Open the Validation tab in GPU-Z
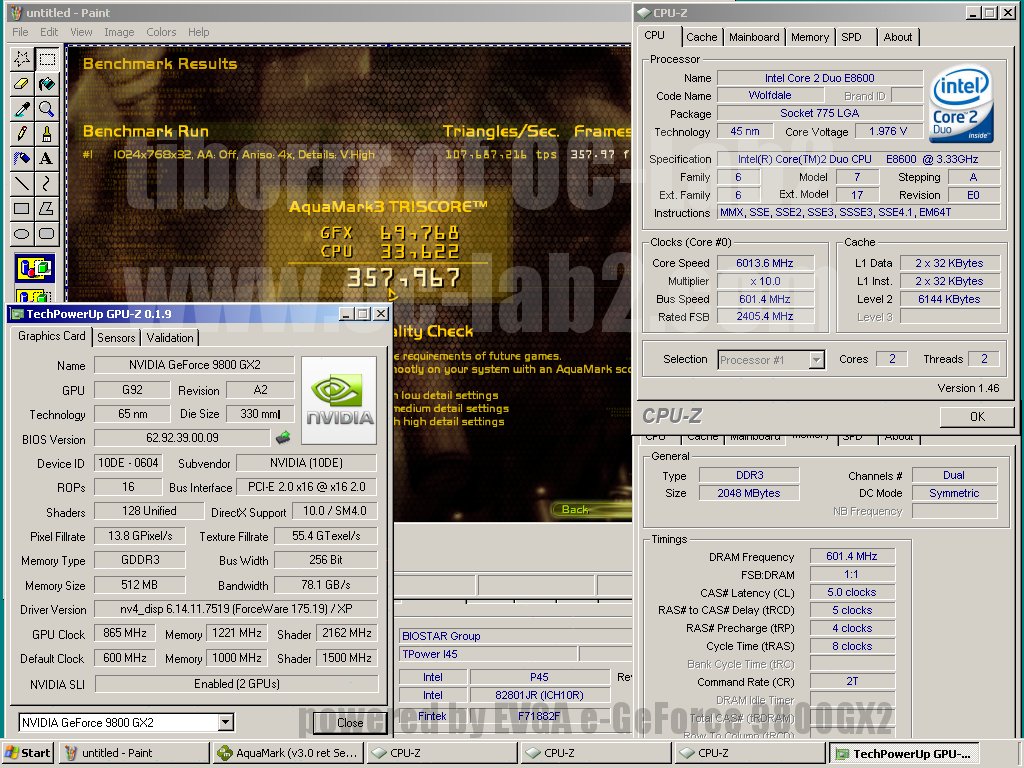The height and width of the screenshot is (768, 1024). [170, 338]
